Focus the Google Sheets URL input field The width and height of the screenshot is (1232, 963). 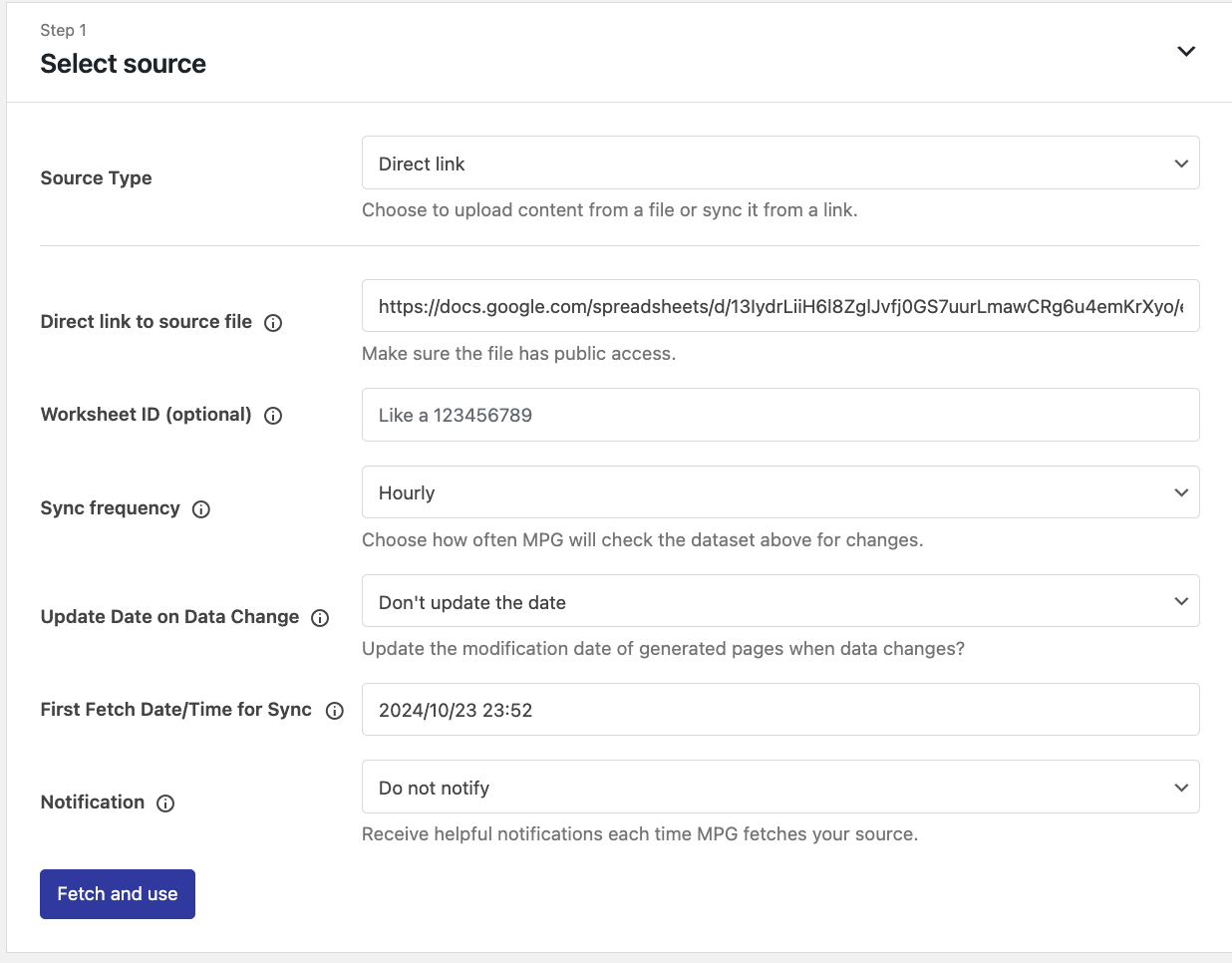pyautogui.click(x=779, y=306)
